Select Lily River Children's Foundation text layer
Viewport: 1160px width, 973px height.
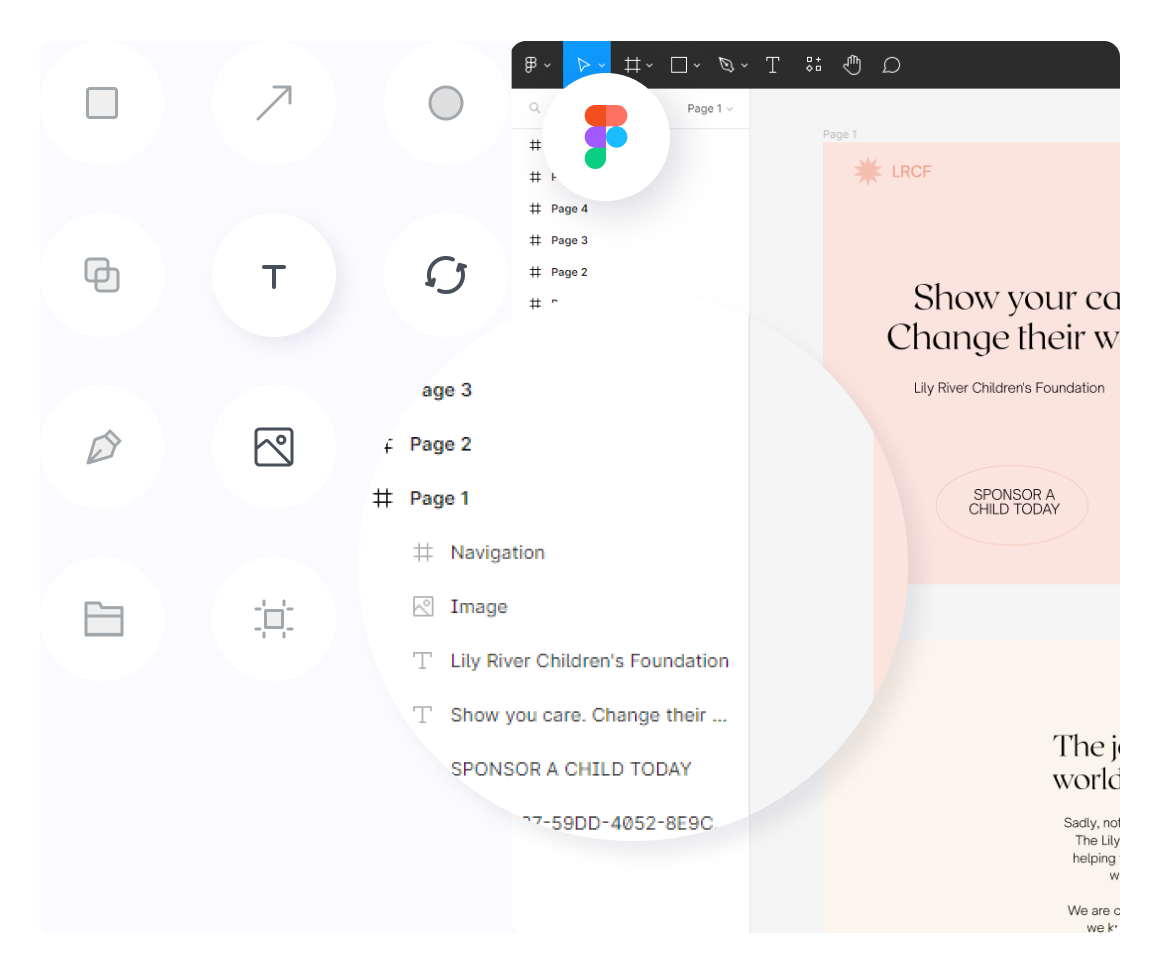coord(589,661)
